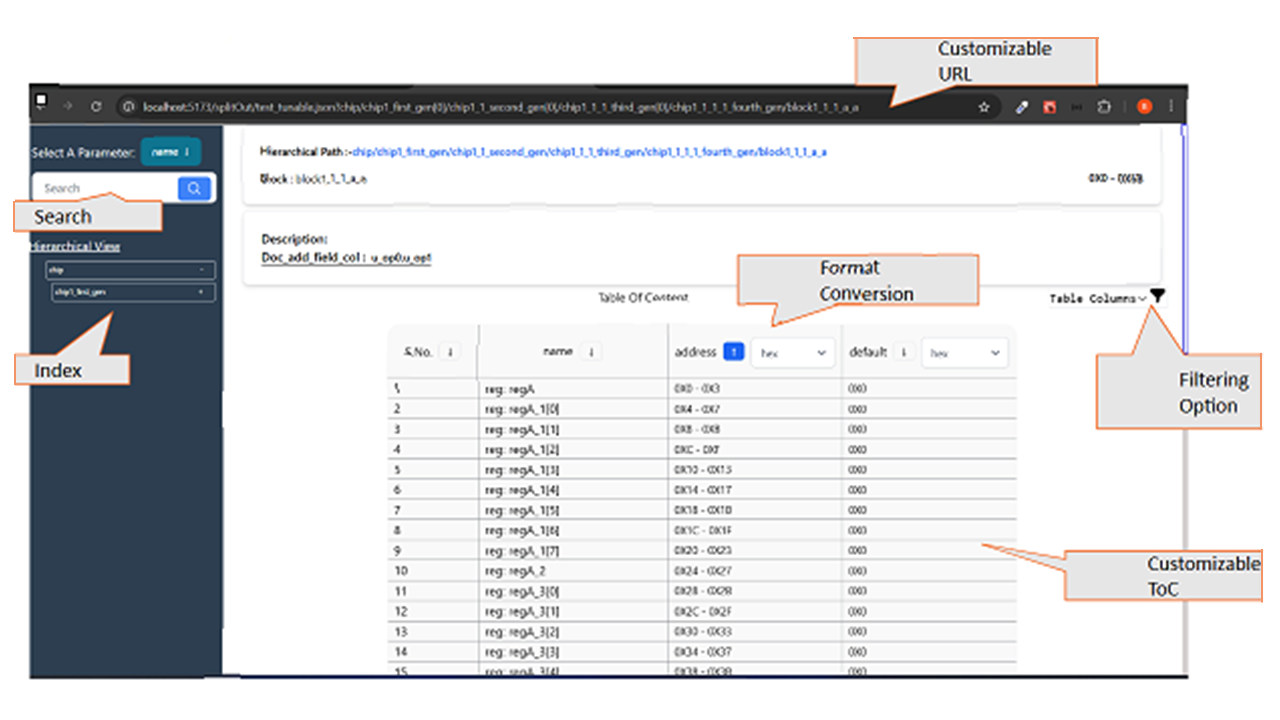Click the browser address bar URL

[500, 107]
